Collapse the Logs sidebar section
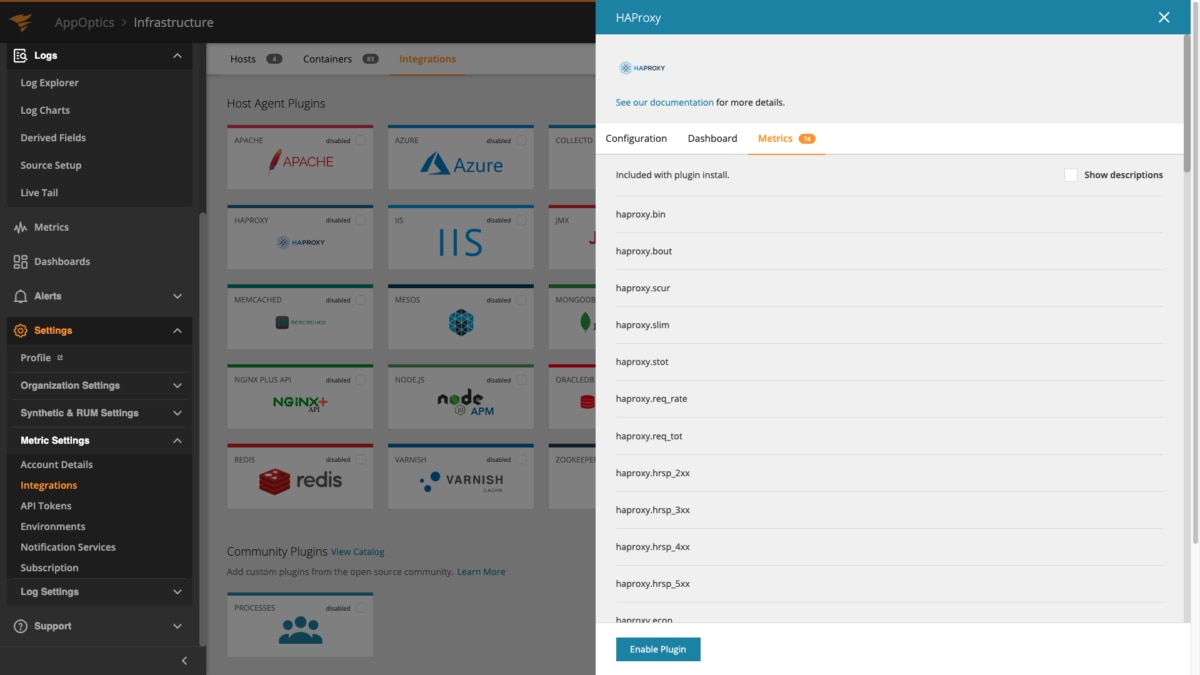The image size is (1200, 675). [177, 56]
